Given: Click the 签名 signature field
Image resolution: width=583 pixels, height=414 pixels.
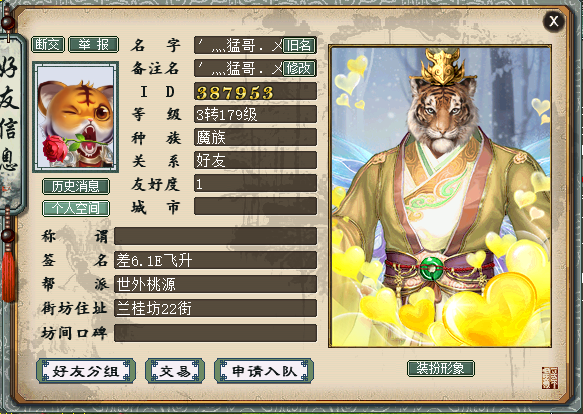Looking at the screenshot, I should 216,260.
